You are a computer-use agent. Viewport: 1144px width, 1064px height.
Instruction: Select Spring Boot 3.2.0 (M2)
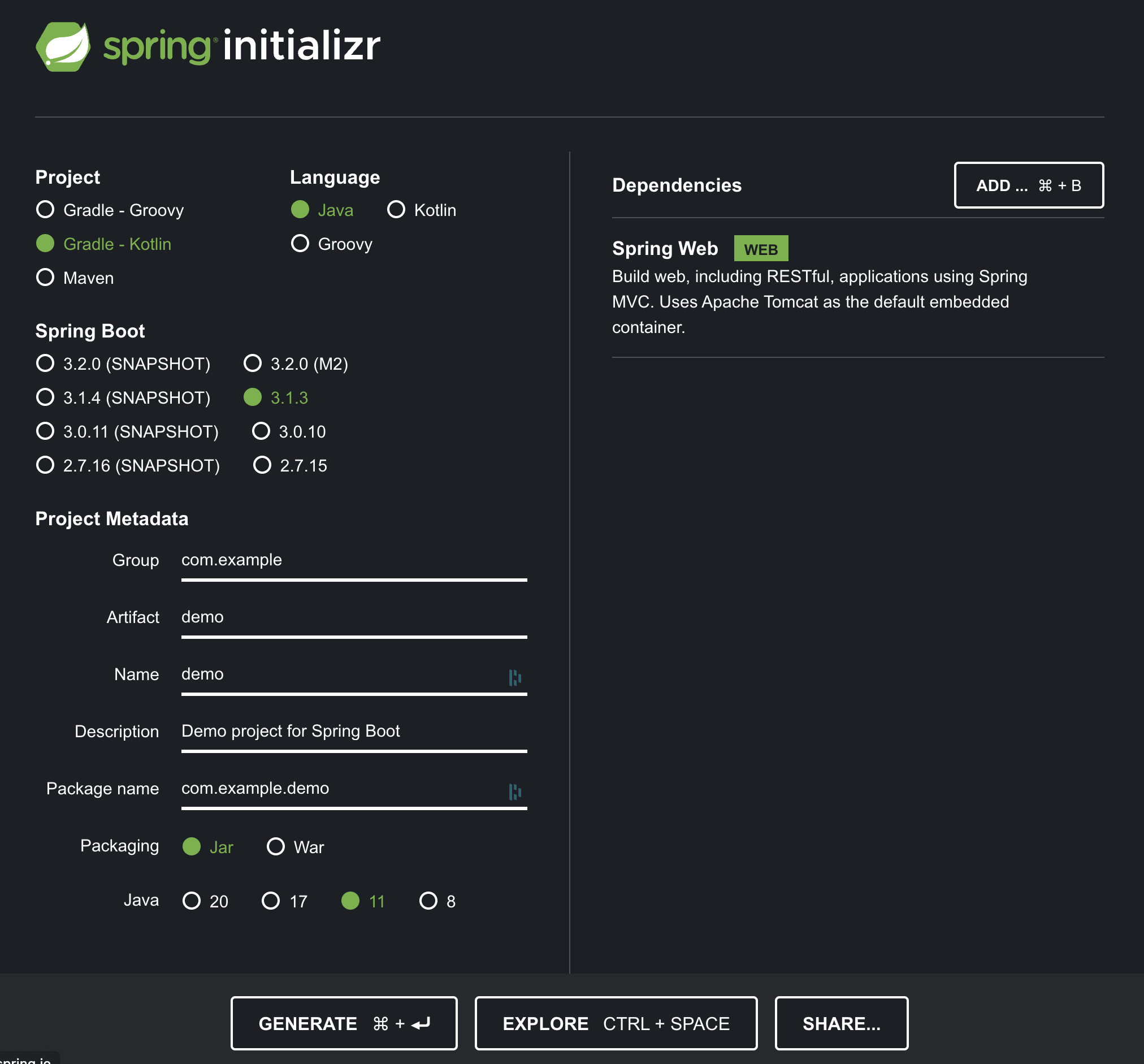[296, 364]
